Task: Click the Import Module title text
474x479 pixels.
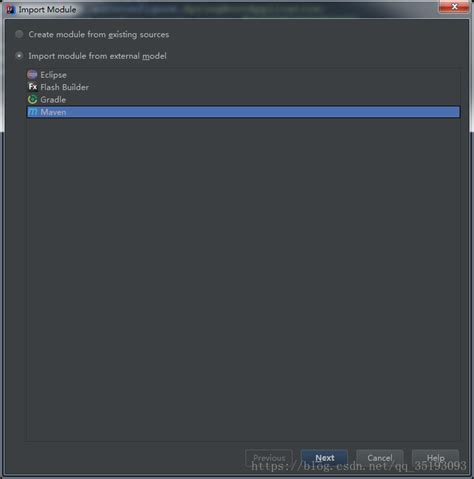Action: pyautogui.click(x=47, y=10)
